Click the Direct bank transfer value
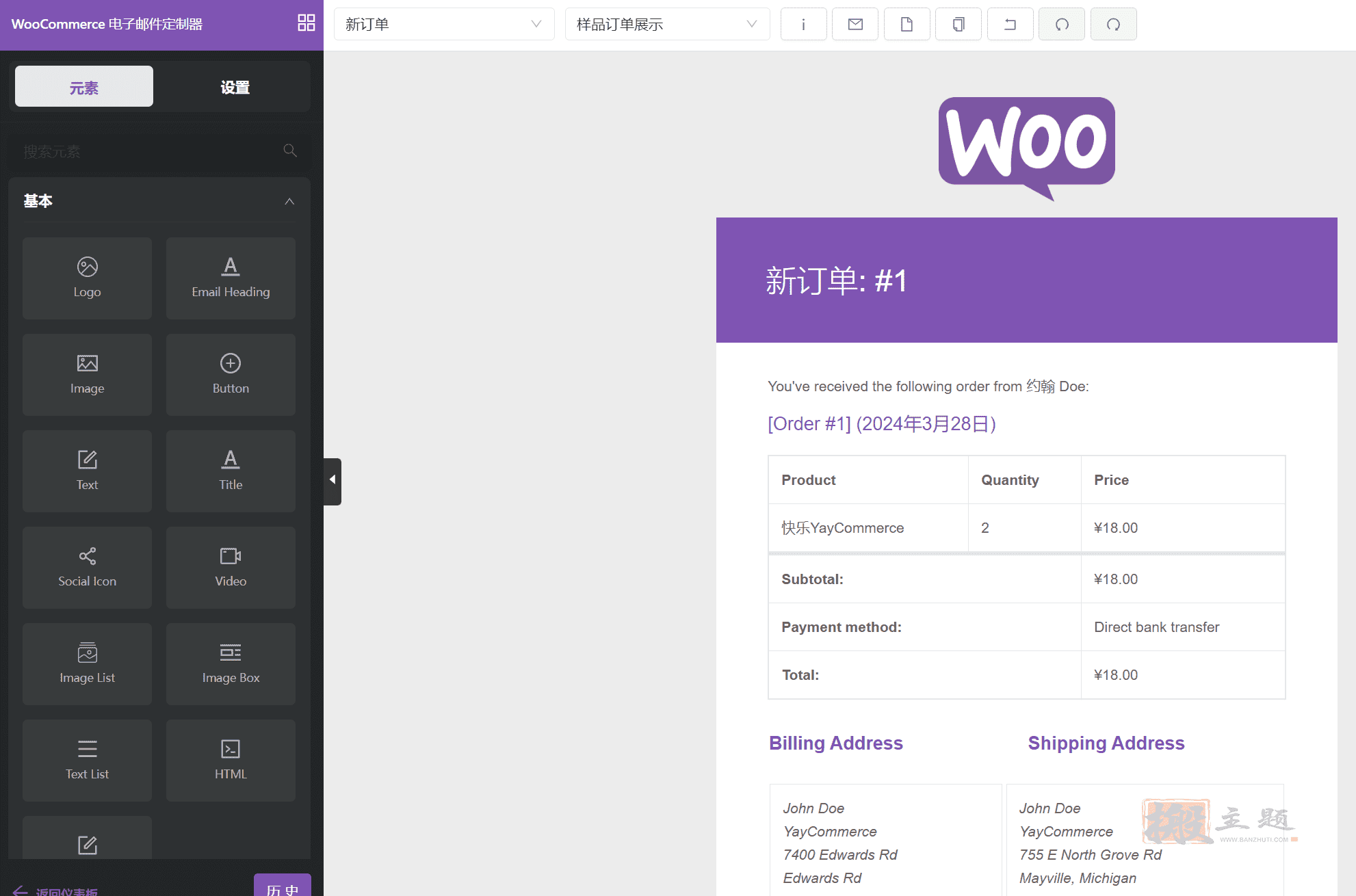The height and width of the screenshot is (896, 1356). [x=1156, y=627]
